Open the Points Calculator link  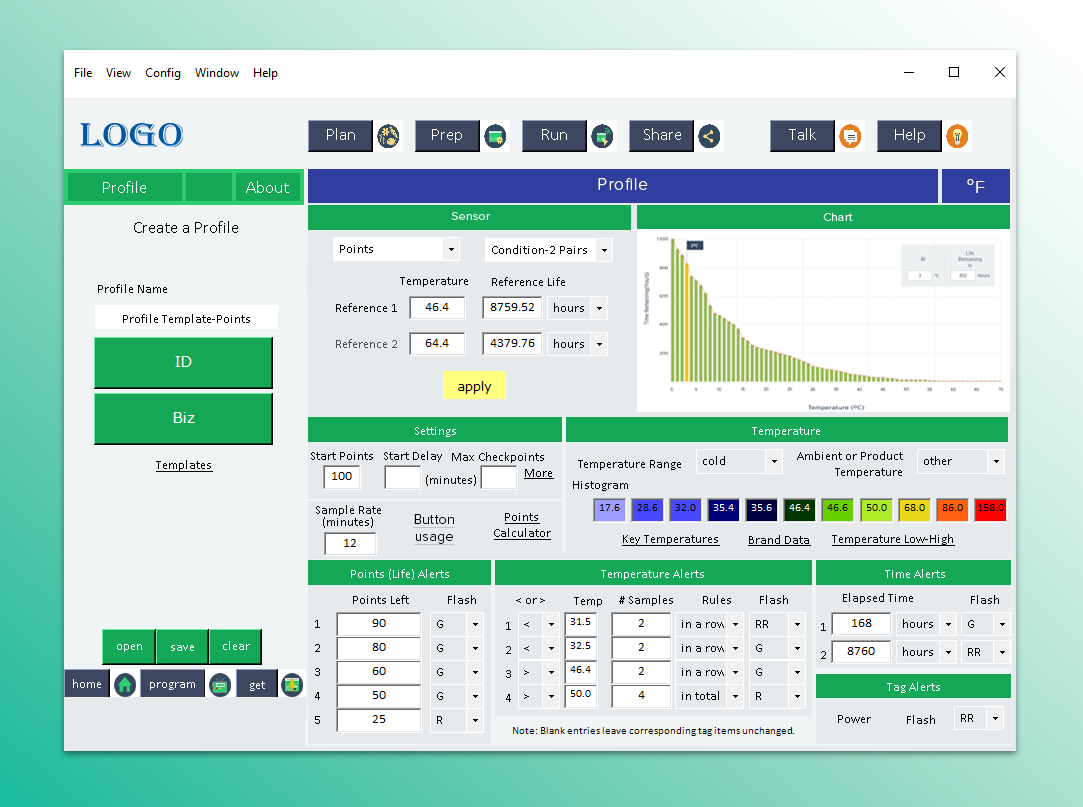tap(522, 525)
